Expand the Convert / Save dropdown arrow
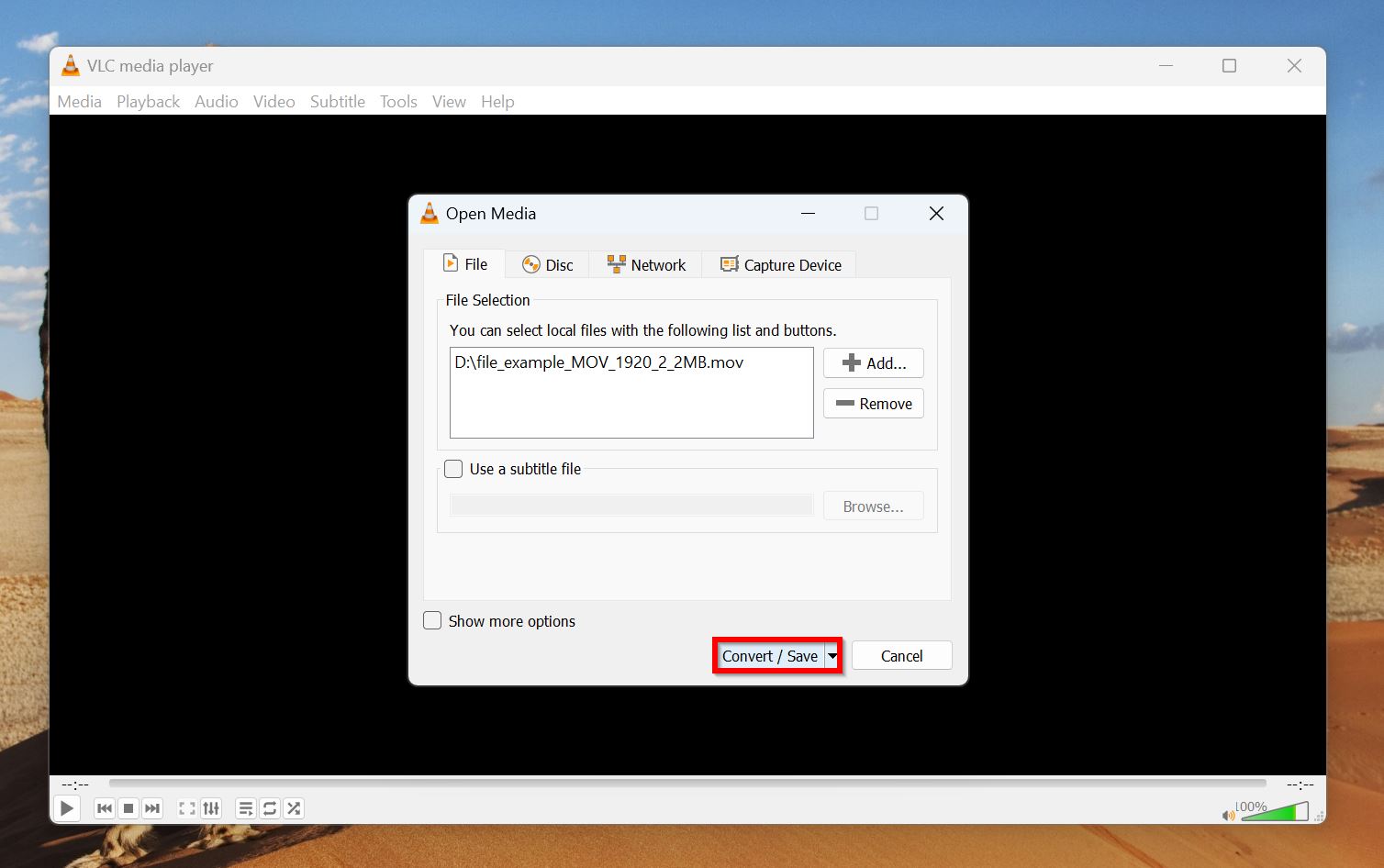Image resolution: width=1384 pixels, height=868 pixels. [832, 656]
